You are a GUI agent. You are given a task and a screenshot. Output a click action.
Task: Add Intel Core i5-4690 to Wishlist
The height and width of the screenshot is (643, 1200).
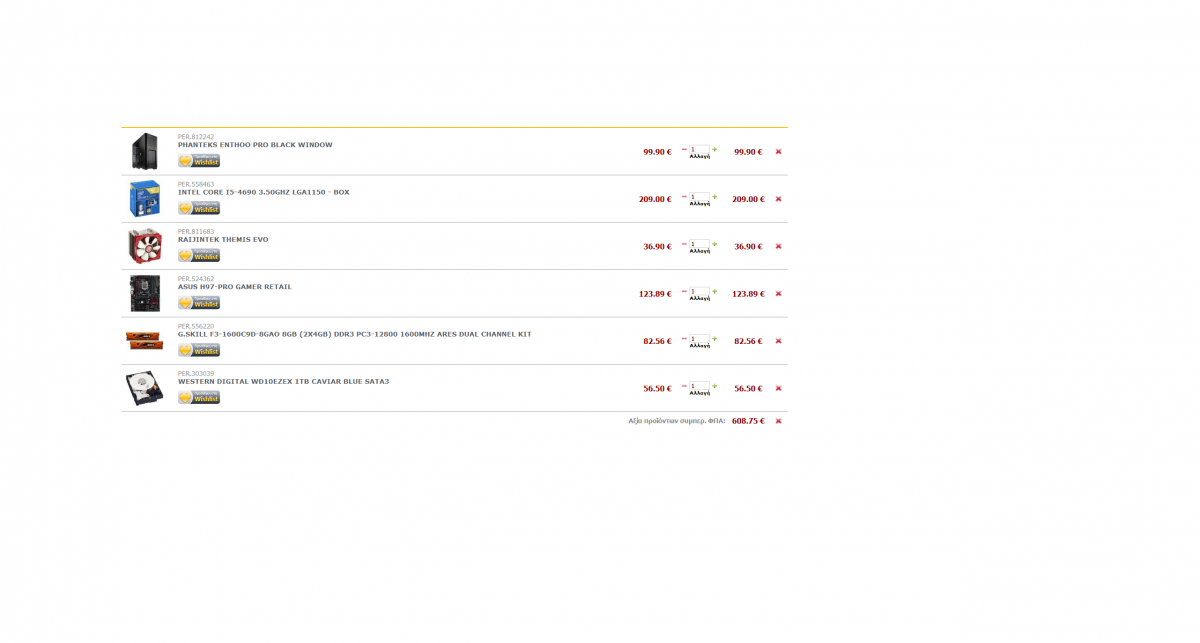click(199, 208)
